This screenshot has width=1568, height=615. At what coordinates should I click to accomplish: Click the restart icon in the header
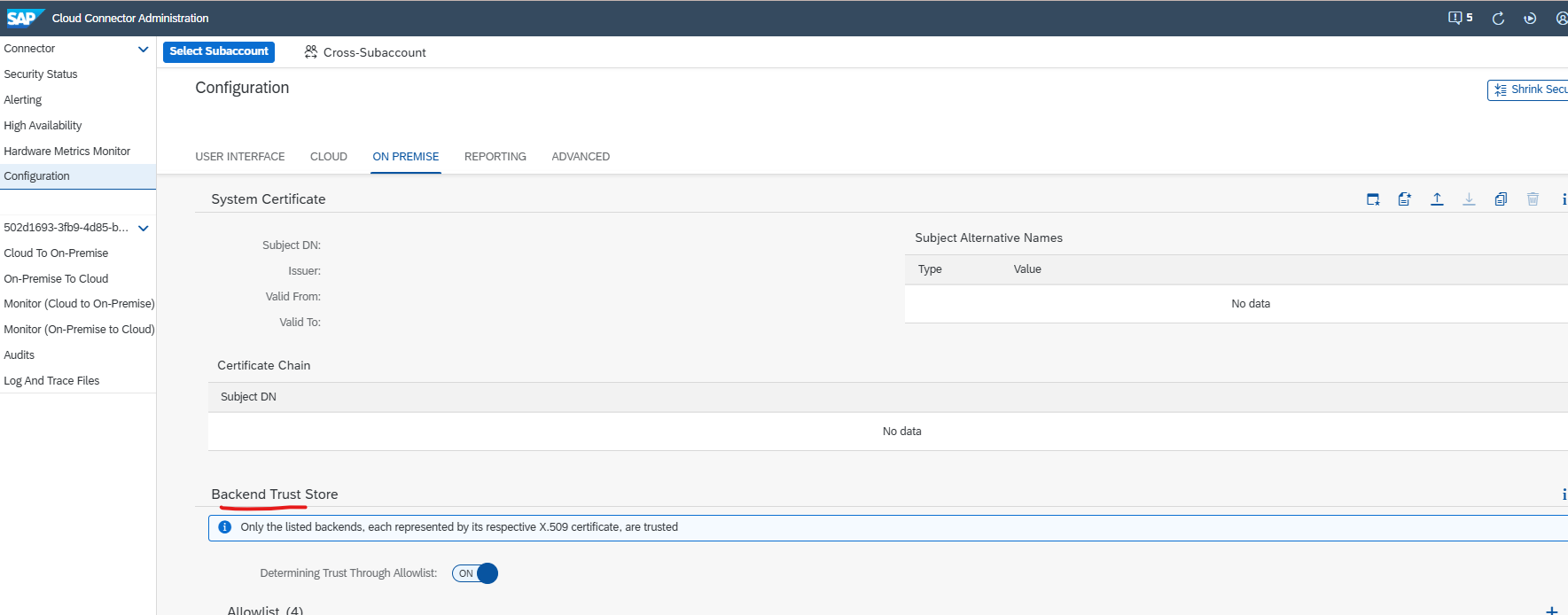pyautogui.click(x=1530, y=18)
